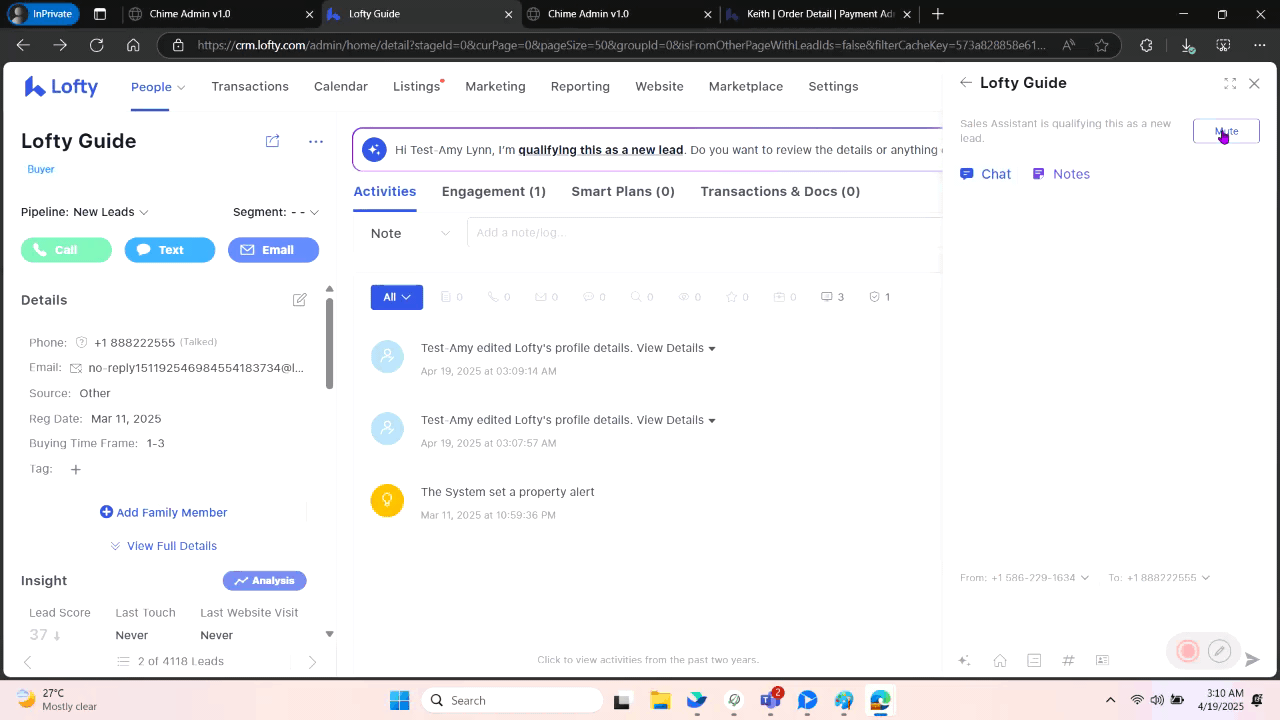Filter activities by system logs count 3
Screen dimensions: 1280x720
coord(832,297)
